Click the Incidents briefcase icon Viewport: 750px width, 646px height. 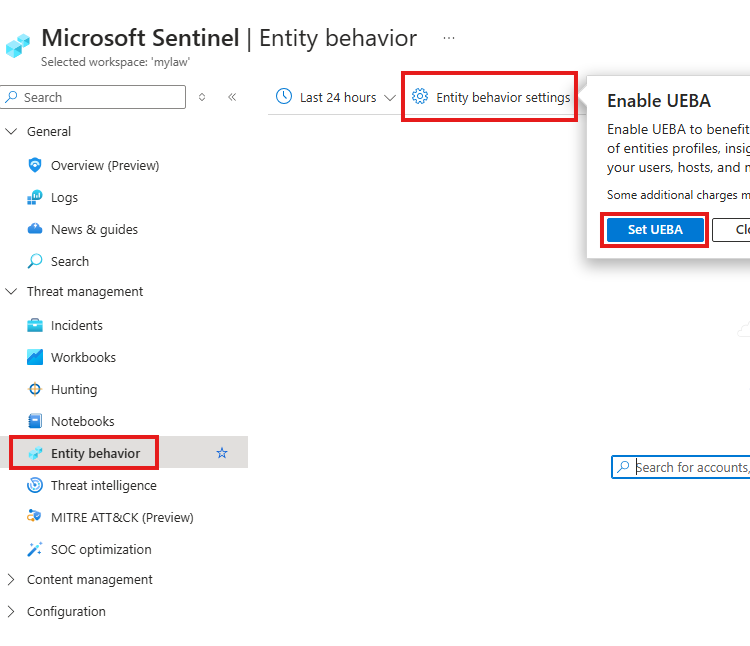pyautogui.click(x=35, y=325)
